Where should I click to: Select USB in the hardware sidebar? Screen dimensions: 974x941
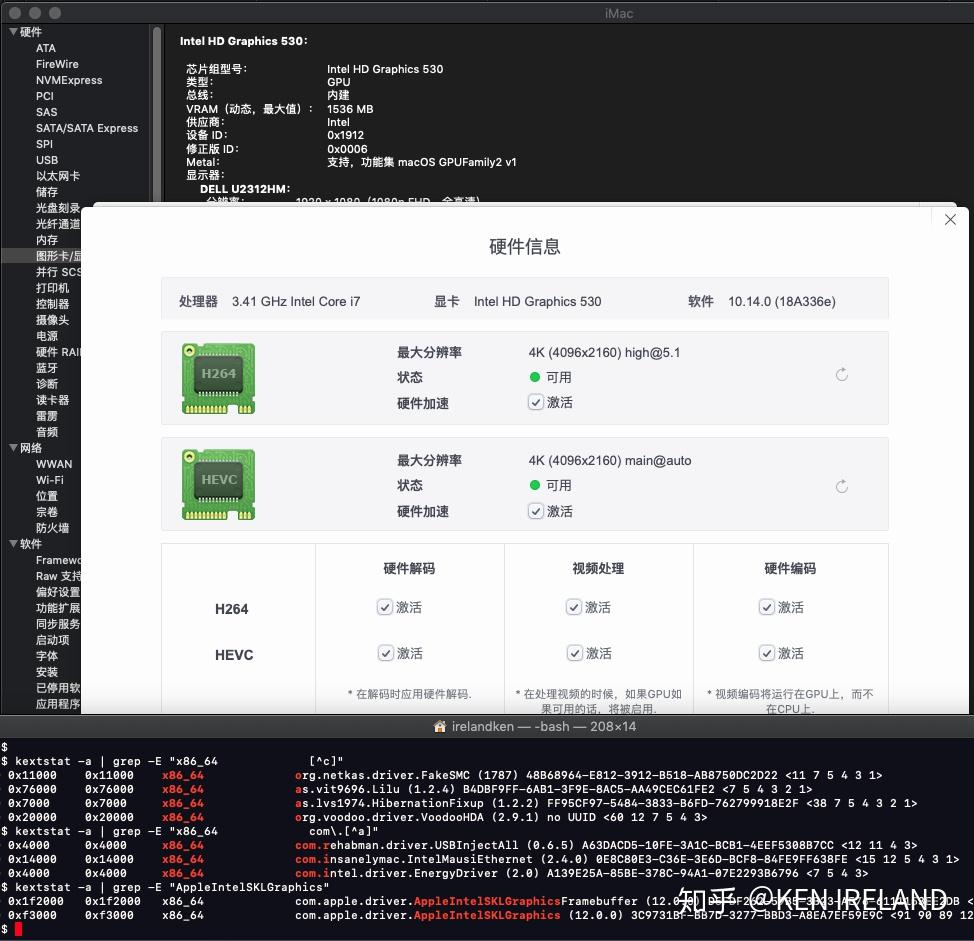pos(46,160)
